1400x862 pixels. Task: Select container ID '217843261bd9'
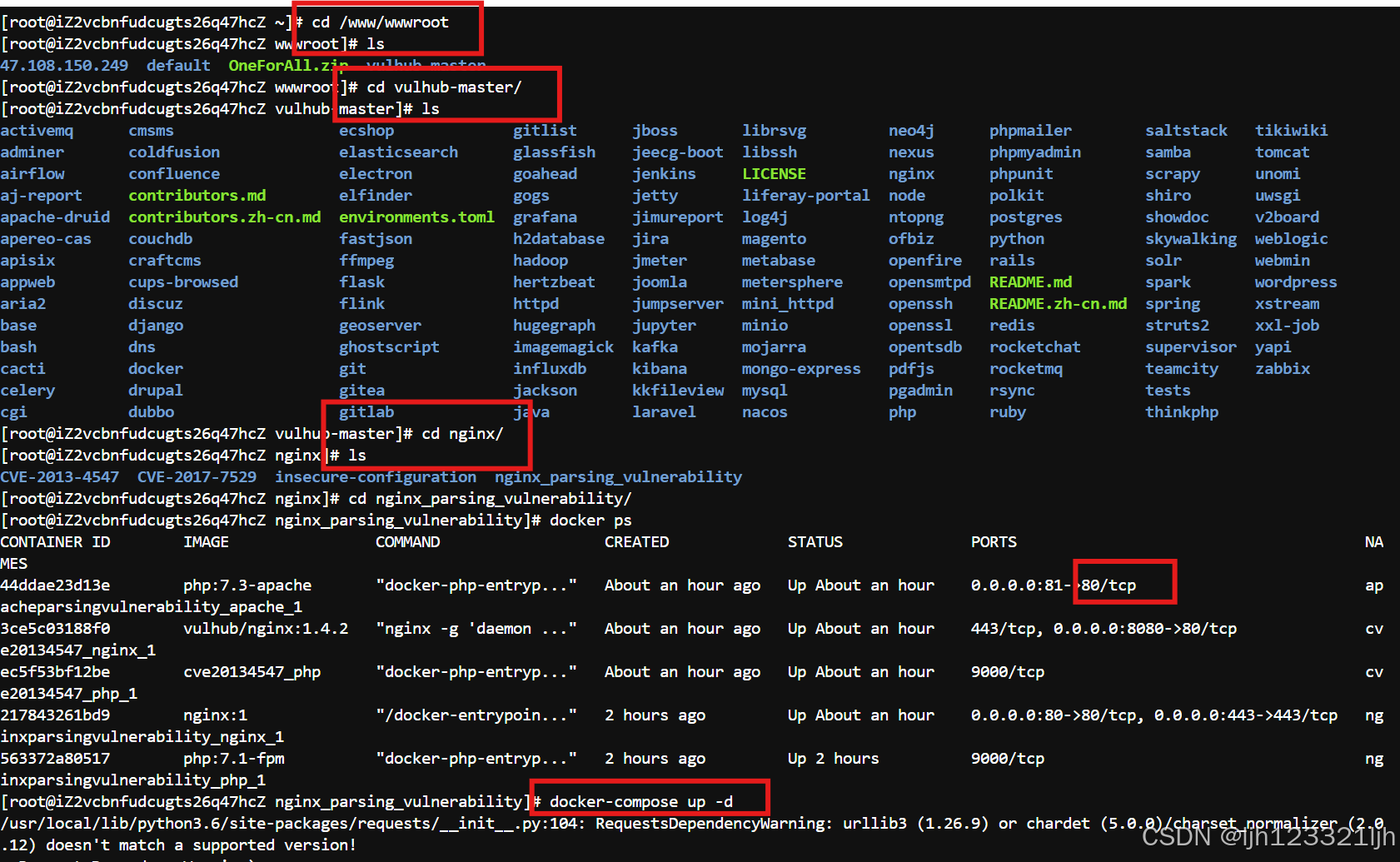[x=55, y=715]
